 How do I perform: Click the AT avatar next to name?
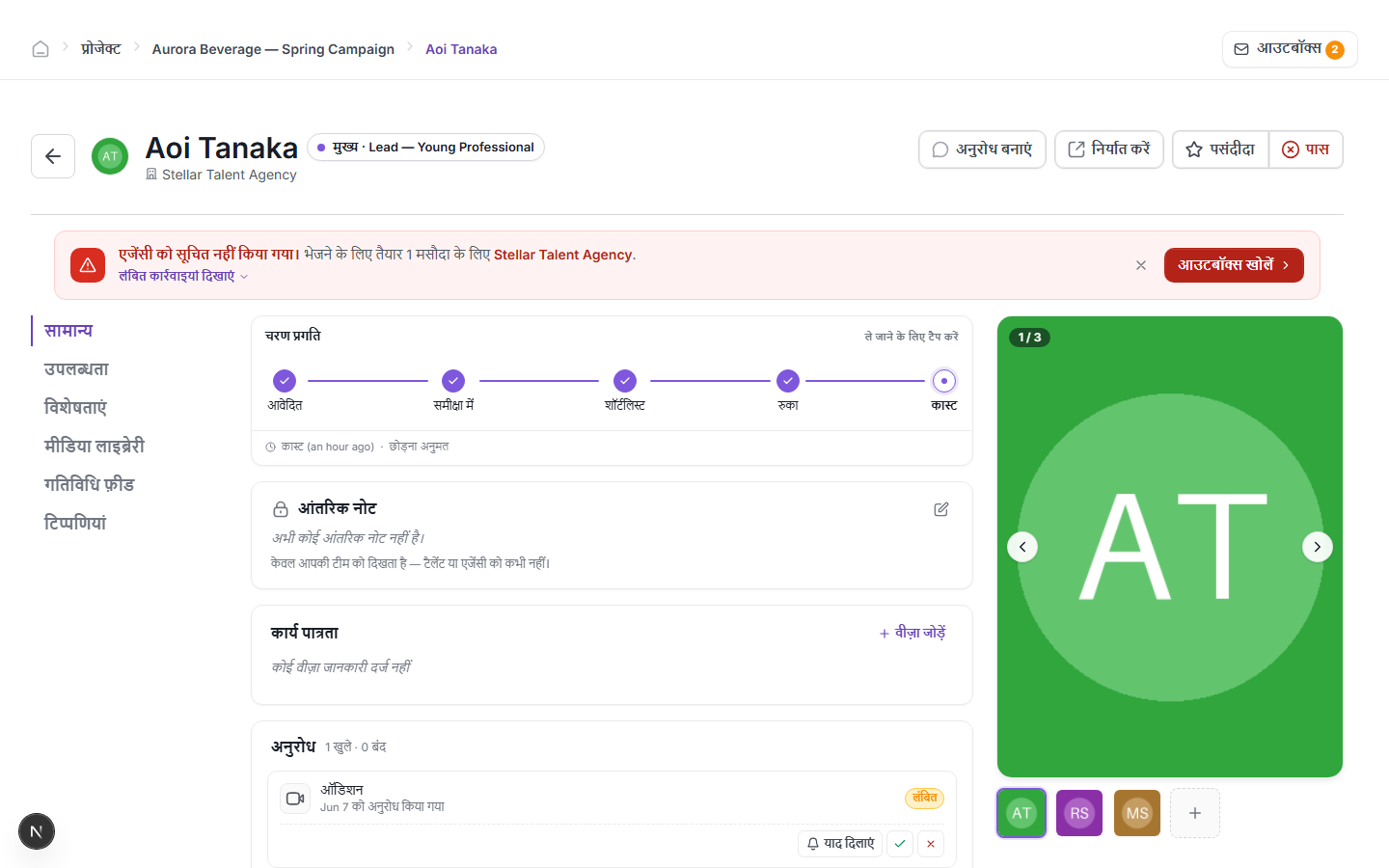[x=110, y=156]
